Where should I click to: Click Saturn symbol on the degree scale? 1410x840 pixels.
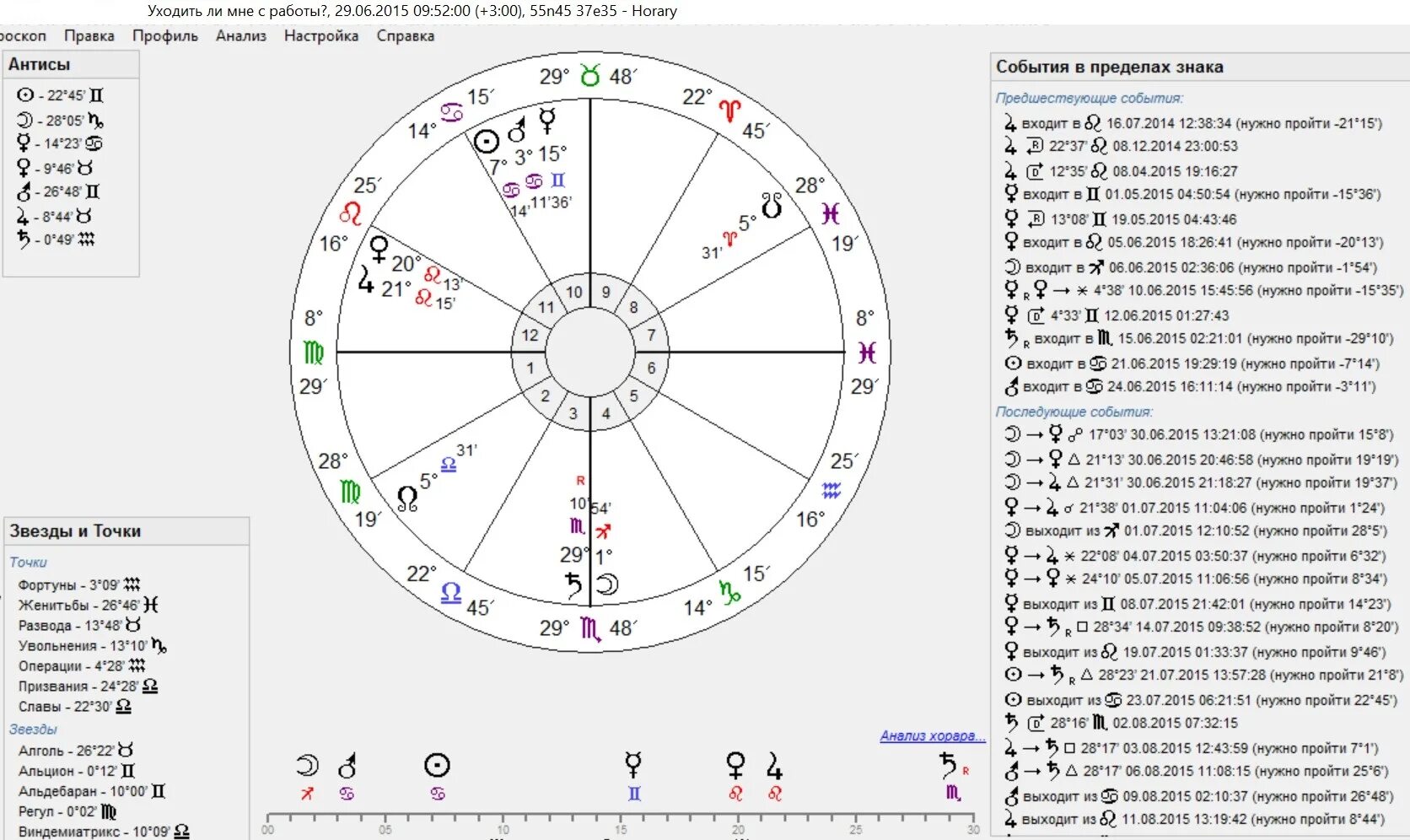[x=949, y=766]
